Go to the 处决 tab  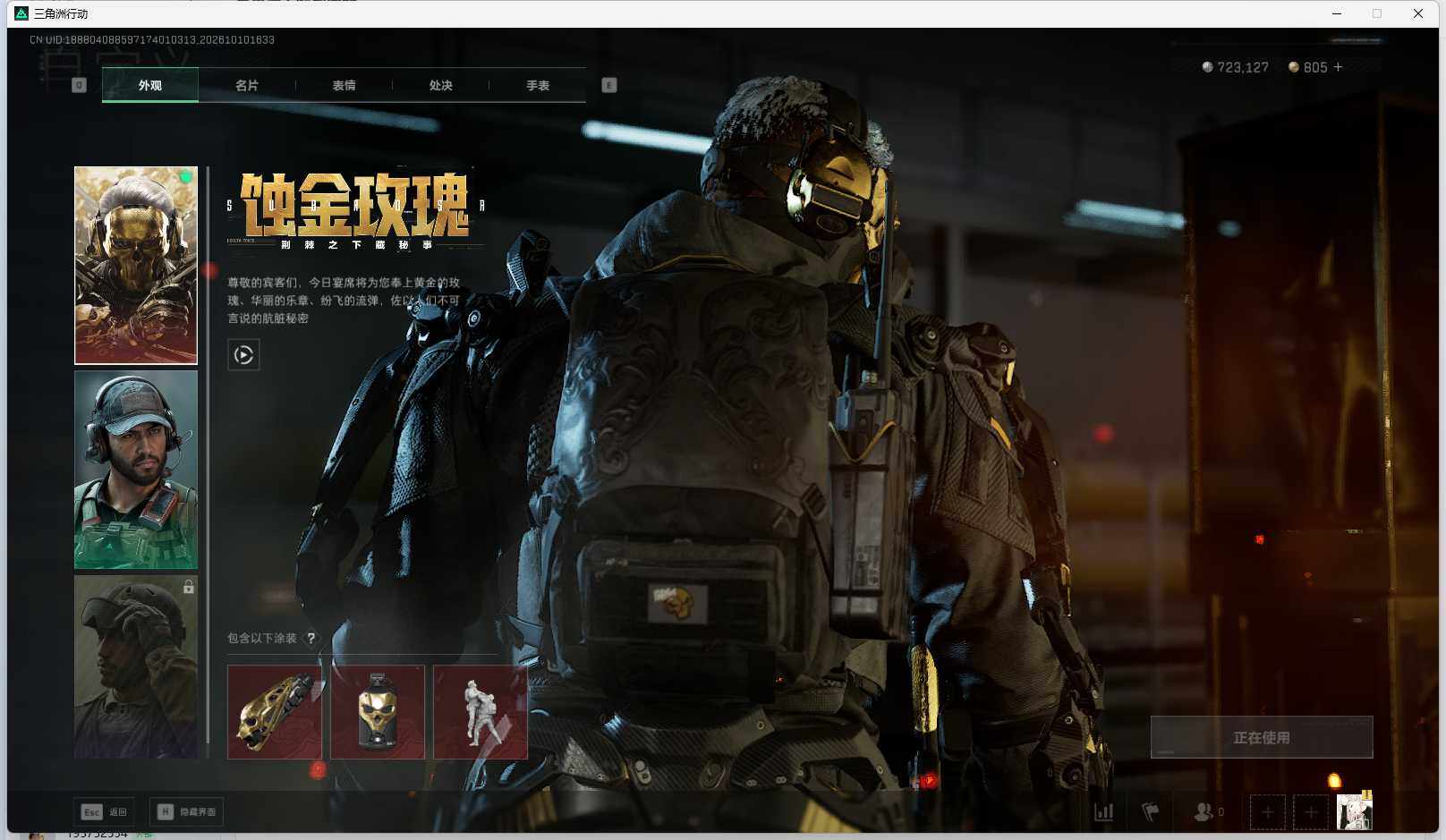point(440,85)
